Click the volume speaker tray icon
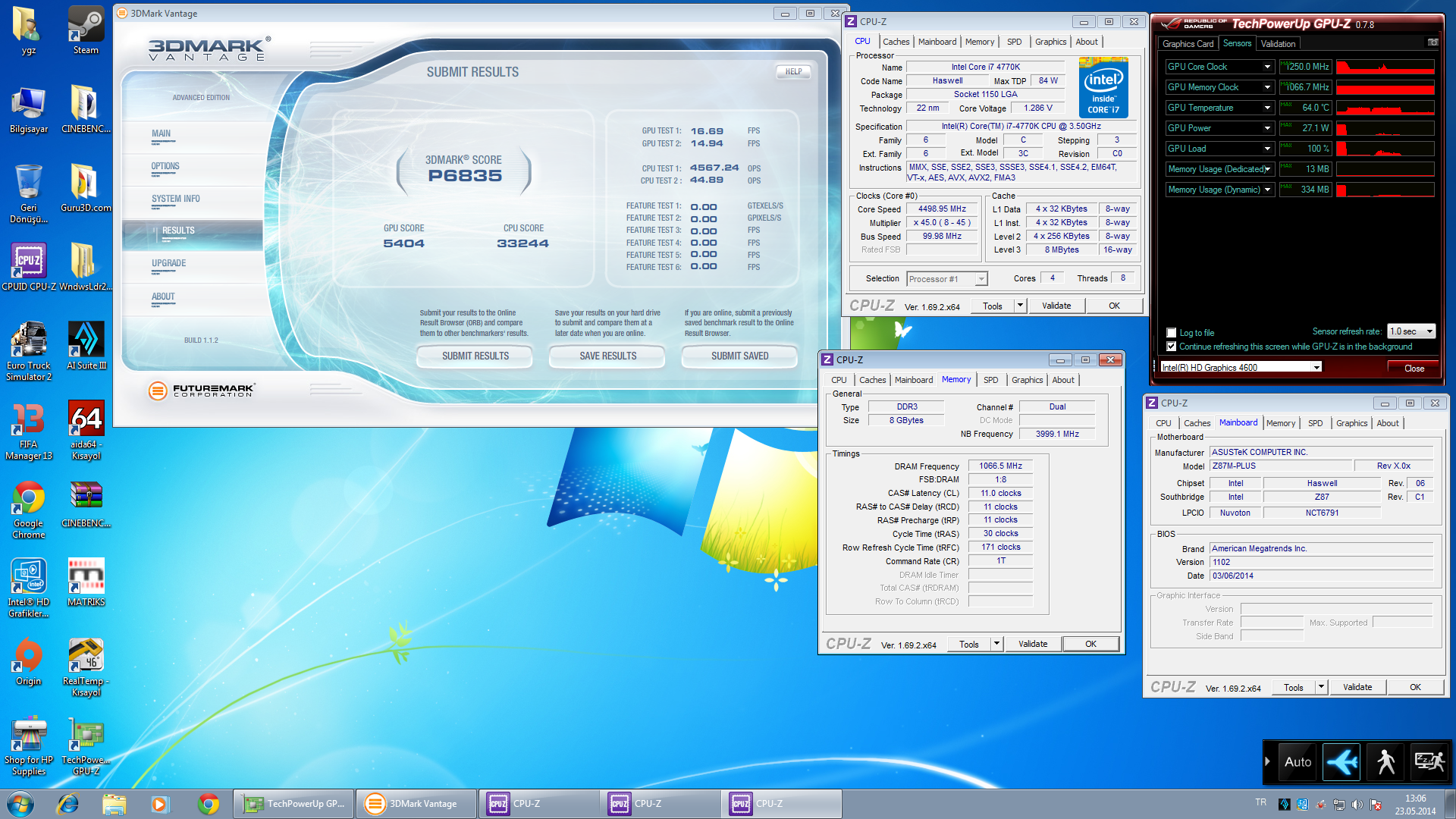 [1357, 805]
